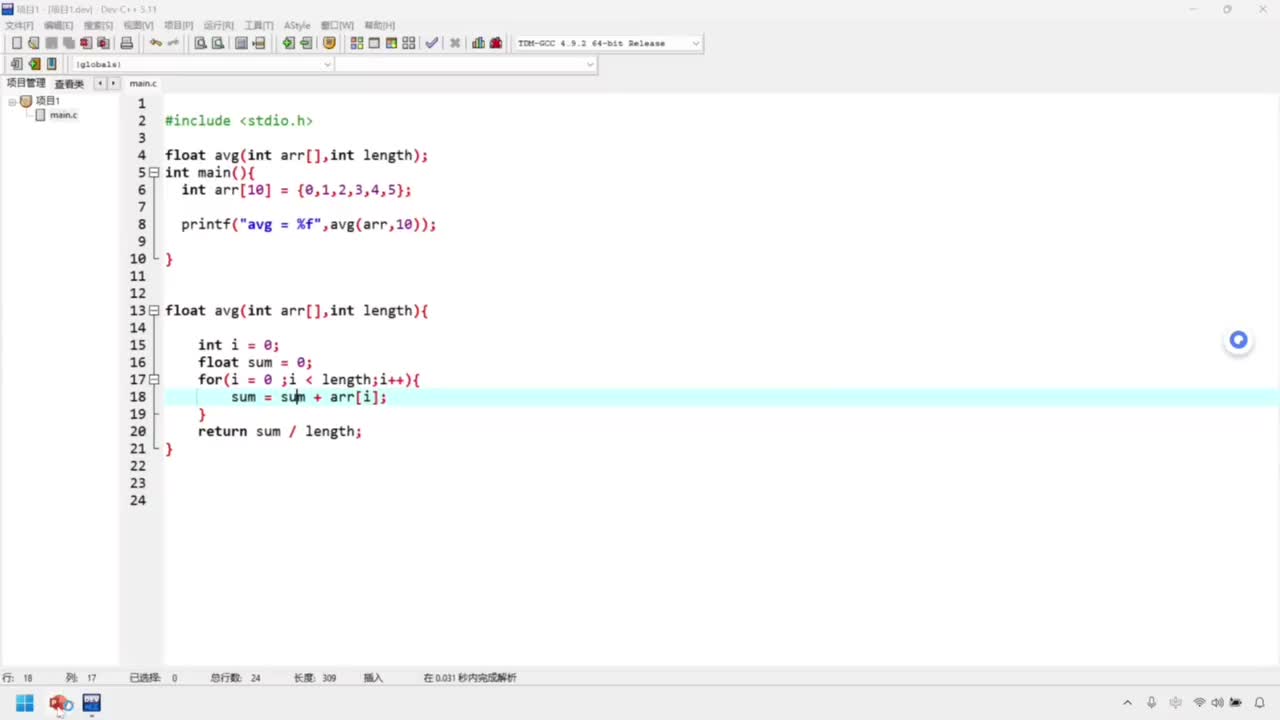This screenshot has width=1280, height=720.
Task: Switch to the 查看类 sidebar tab
Action: point(69,84)
